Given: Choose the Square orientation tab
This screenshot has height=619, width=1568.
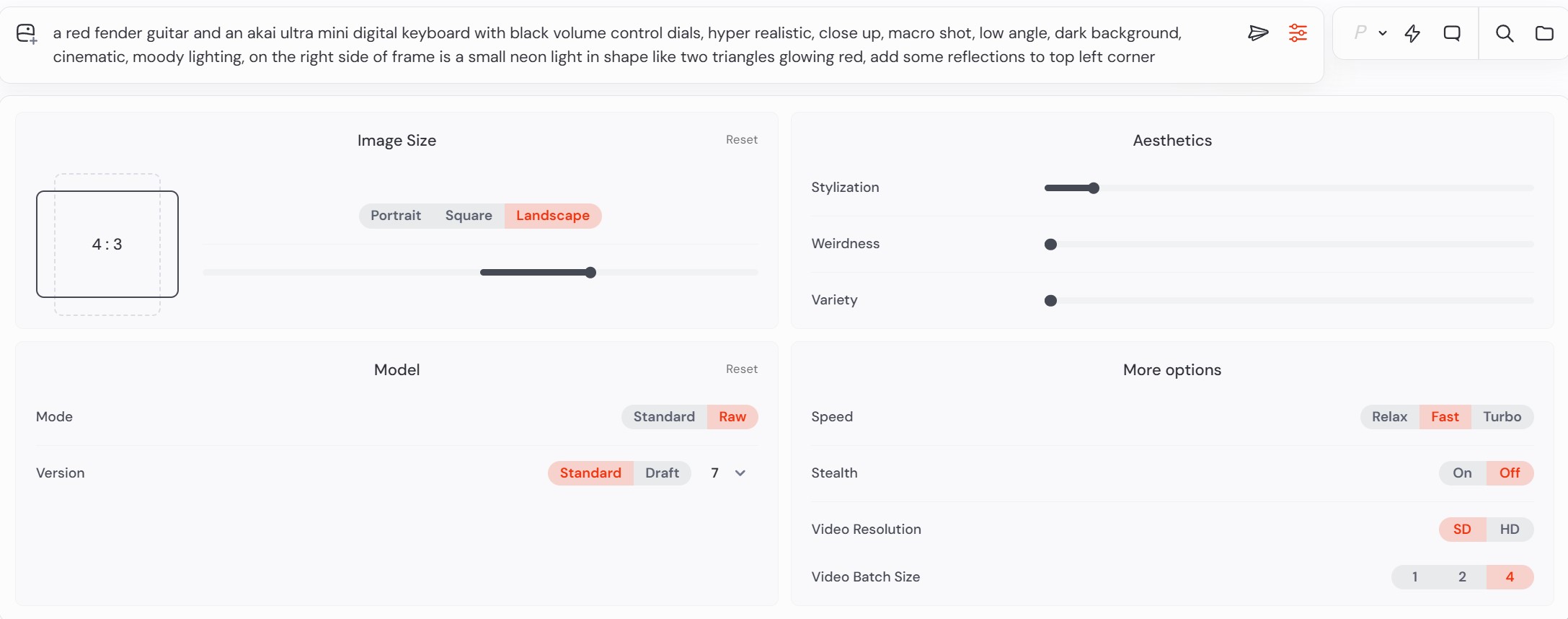Looking at the screenshot, I should (x=469, y=216).
